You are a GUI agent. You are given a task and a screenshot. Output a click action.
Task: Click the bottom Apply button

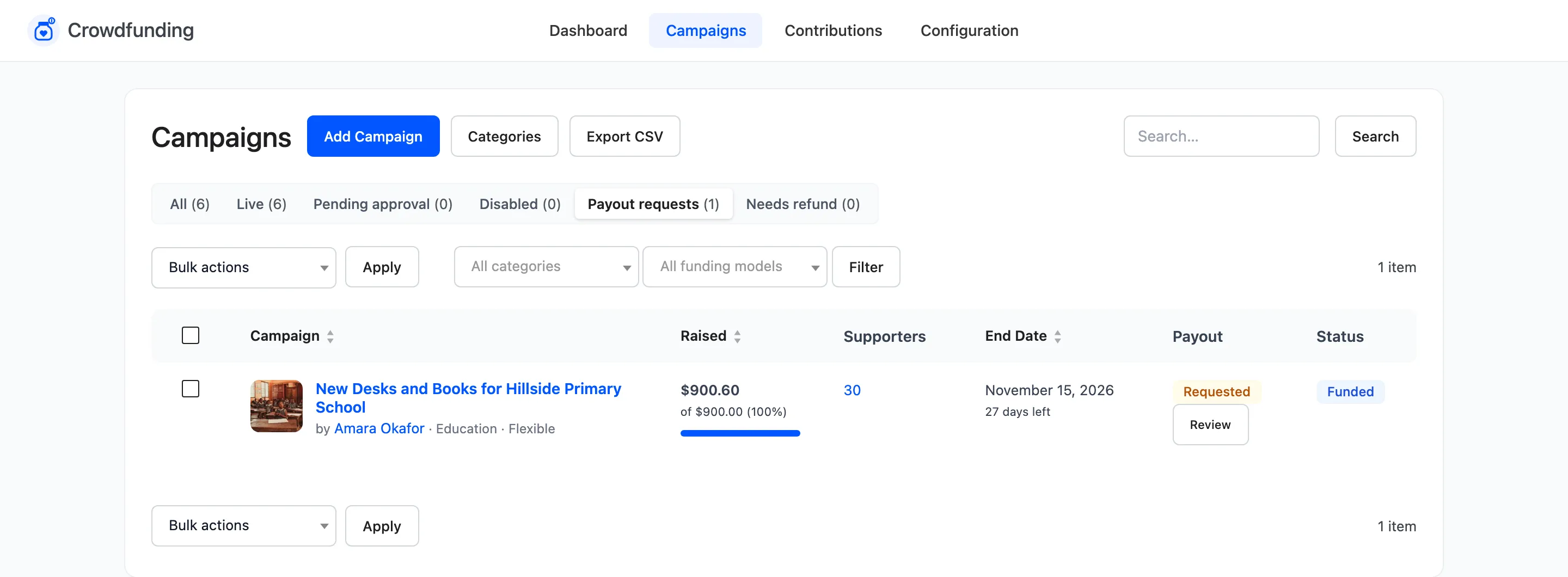pos(382,526)
